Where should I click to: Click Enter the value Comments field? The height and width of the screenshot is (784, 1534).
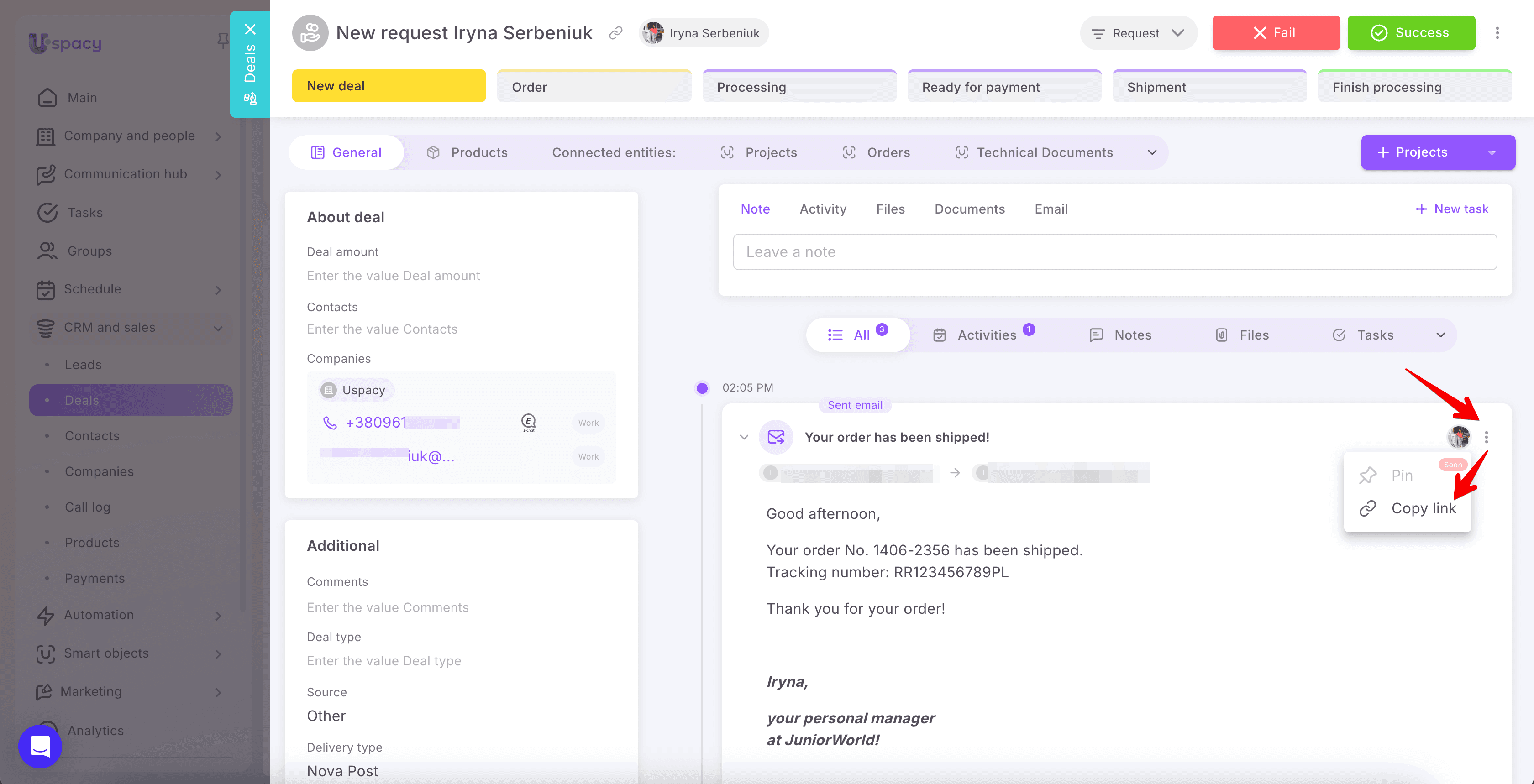pyautogui.click(x=388, y=607)
